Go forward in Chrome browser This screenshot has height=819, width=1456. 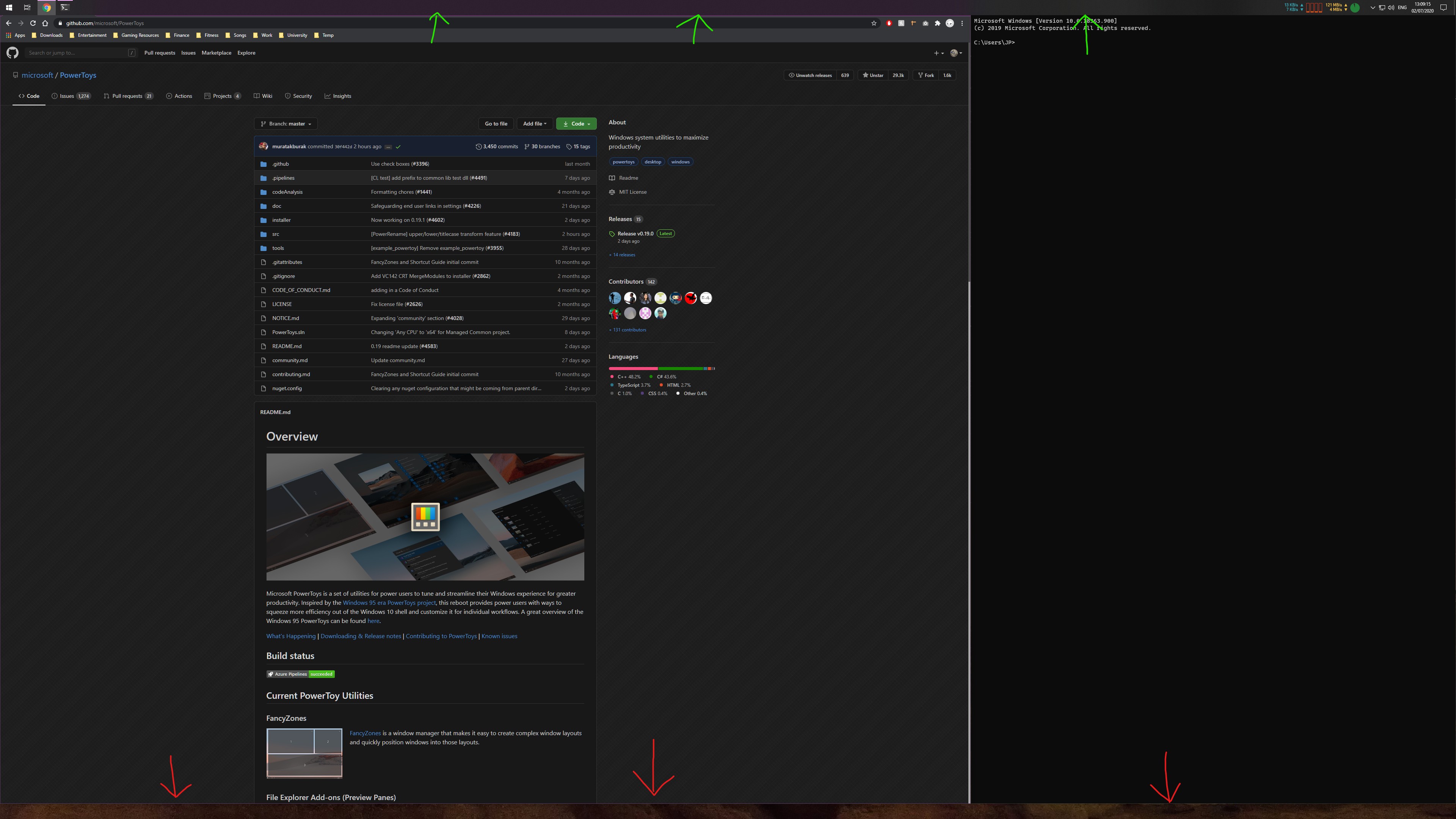pos(21,23)
